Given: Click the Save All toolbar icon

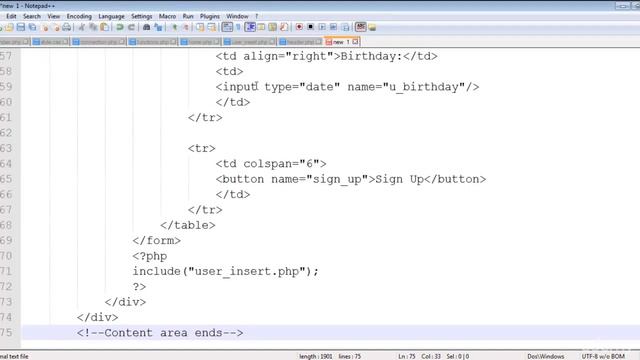Looking at the screenshot, I should point(32,27).
